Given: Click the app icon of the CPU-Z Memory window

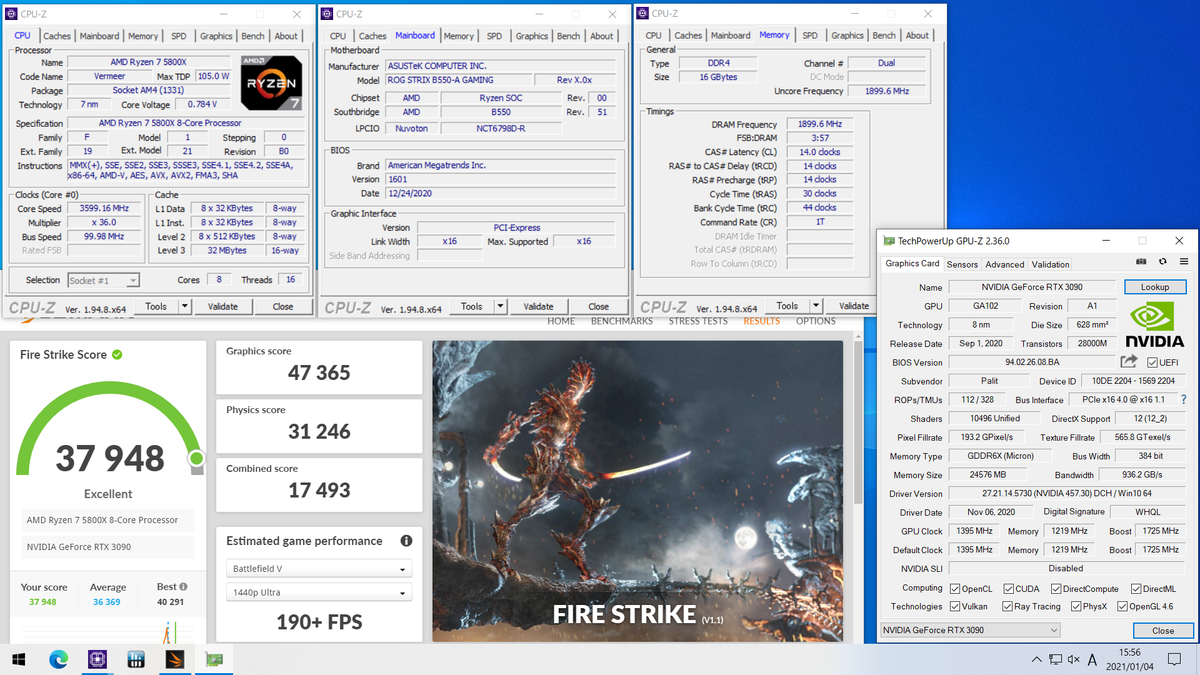Looking at the screenshot, I should [x=643, y=14].
